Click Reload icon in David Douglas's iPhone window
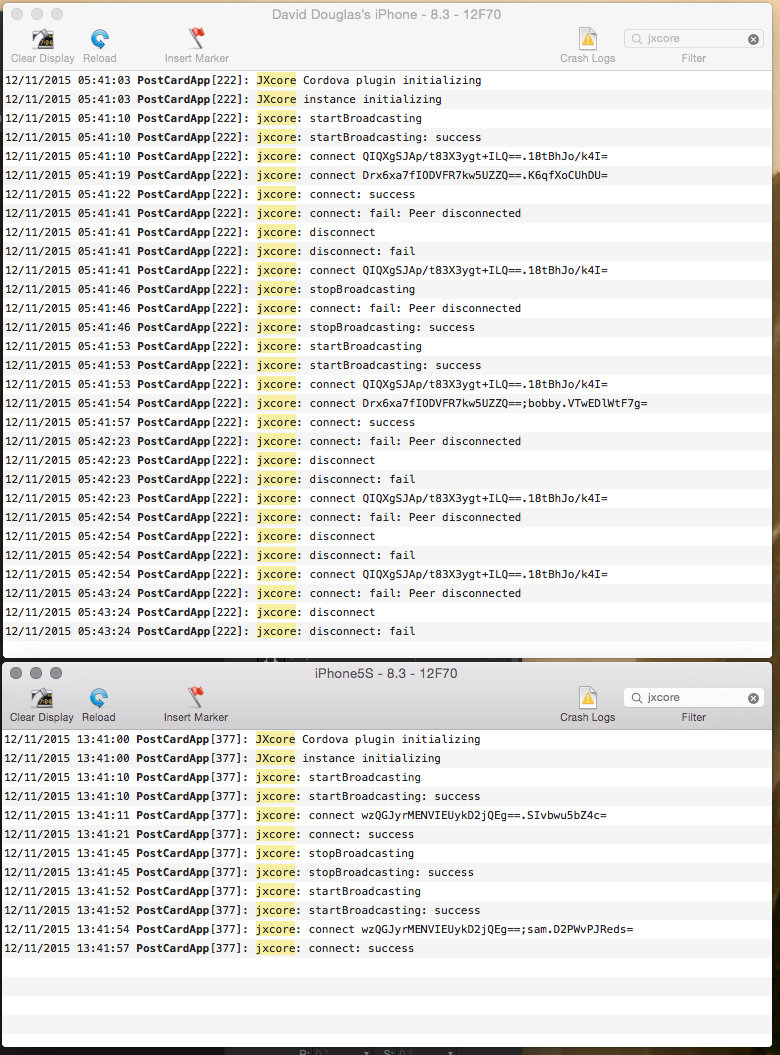This screenshot has height=1055, width=780. coord(100,39)
